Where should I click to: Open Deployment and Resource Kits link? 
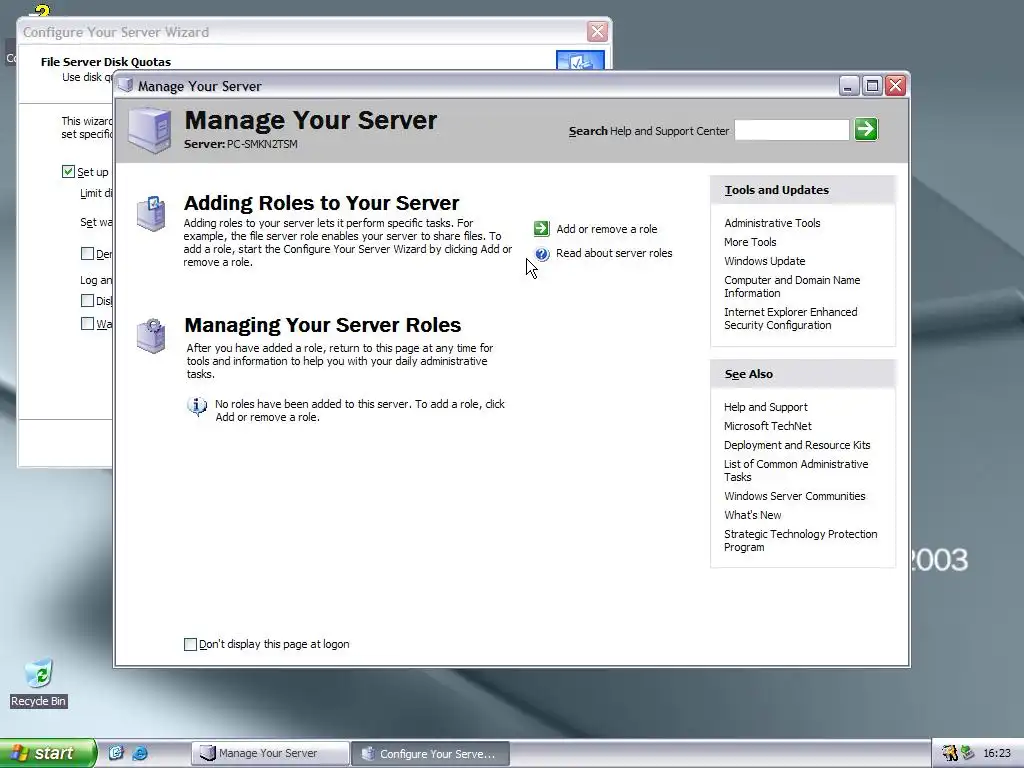(x=797, y=445)
